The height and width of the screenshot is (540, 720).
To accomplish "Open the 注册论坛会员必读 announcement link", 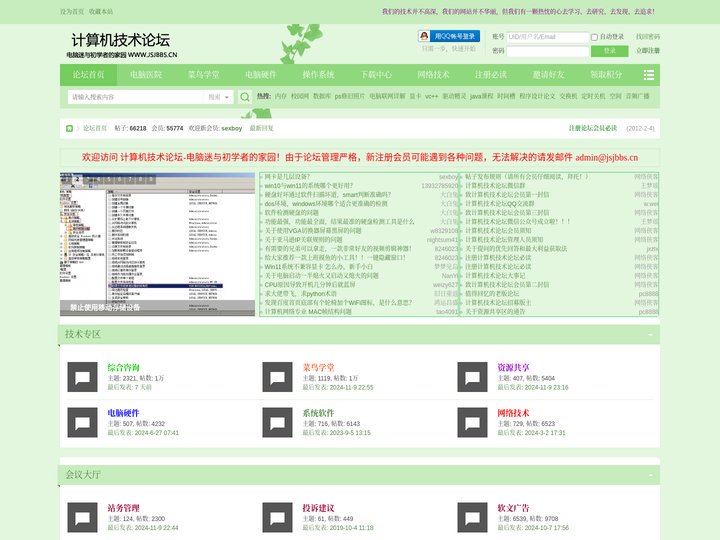I will 593,128.
